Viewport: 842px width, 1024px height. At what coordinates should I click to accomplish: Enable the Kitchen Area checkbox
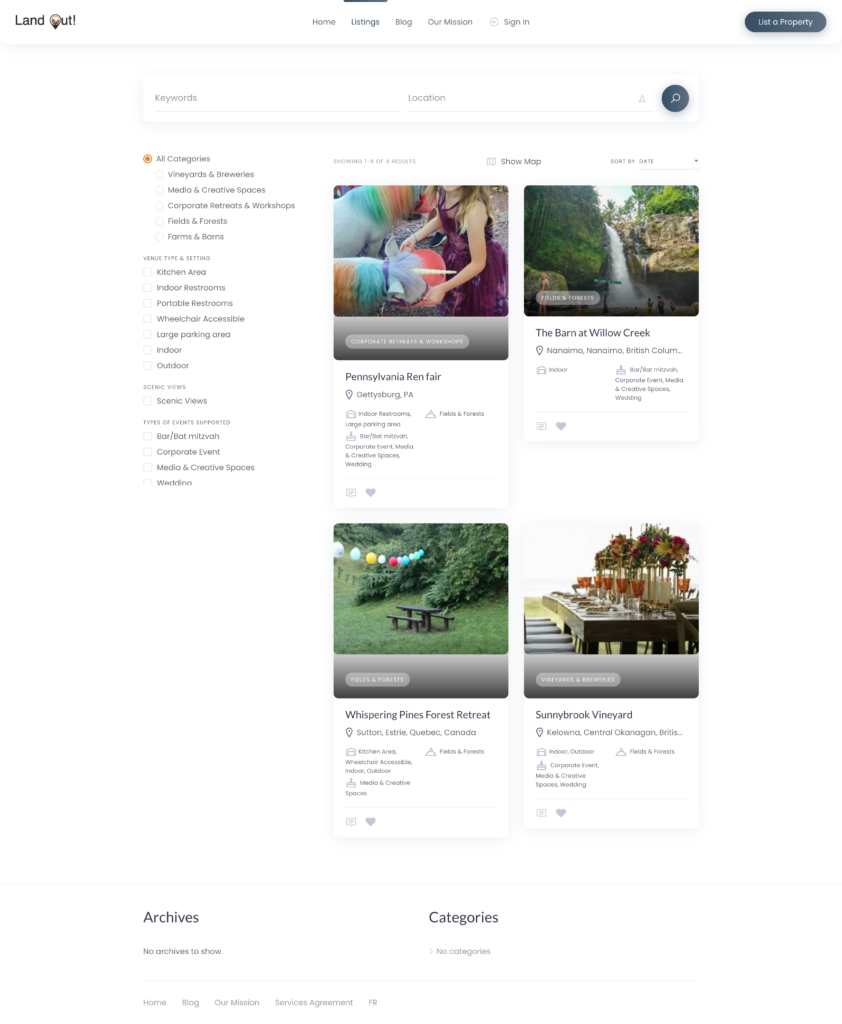(148, 272)
